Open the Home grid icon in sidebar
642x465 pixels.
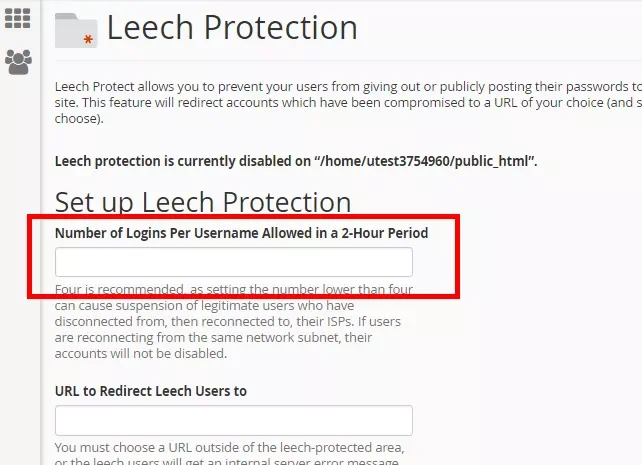point(18,18)
